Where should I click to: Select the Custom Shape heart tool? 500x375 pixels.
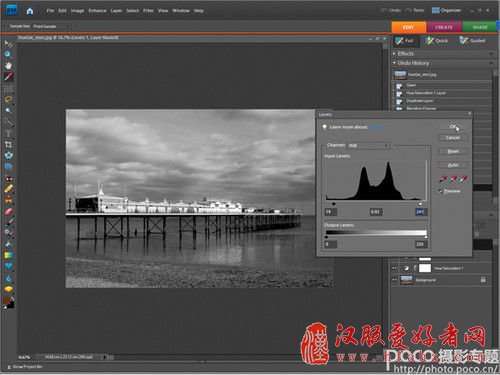[8, 266]
